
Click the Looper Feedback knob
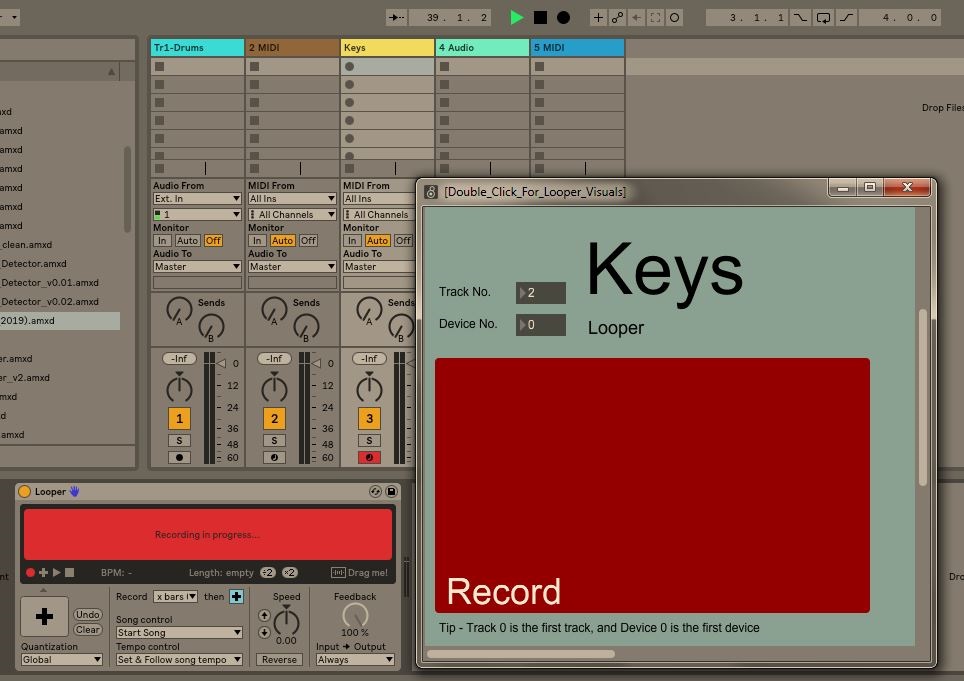tap(354, 614)
